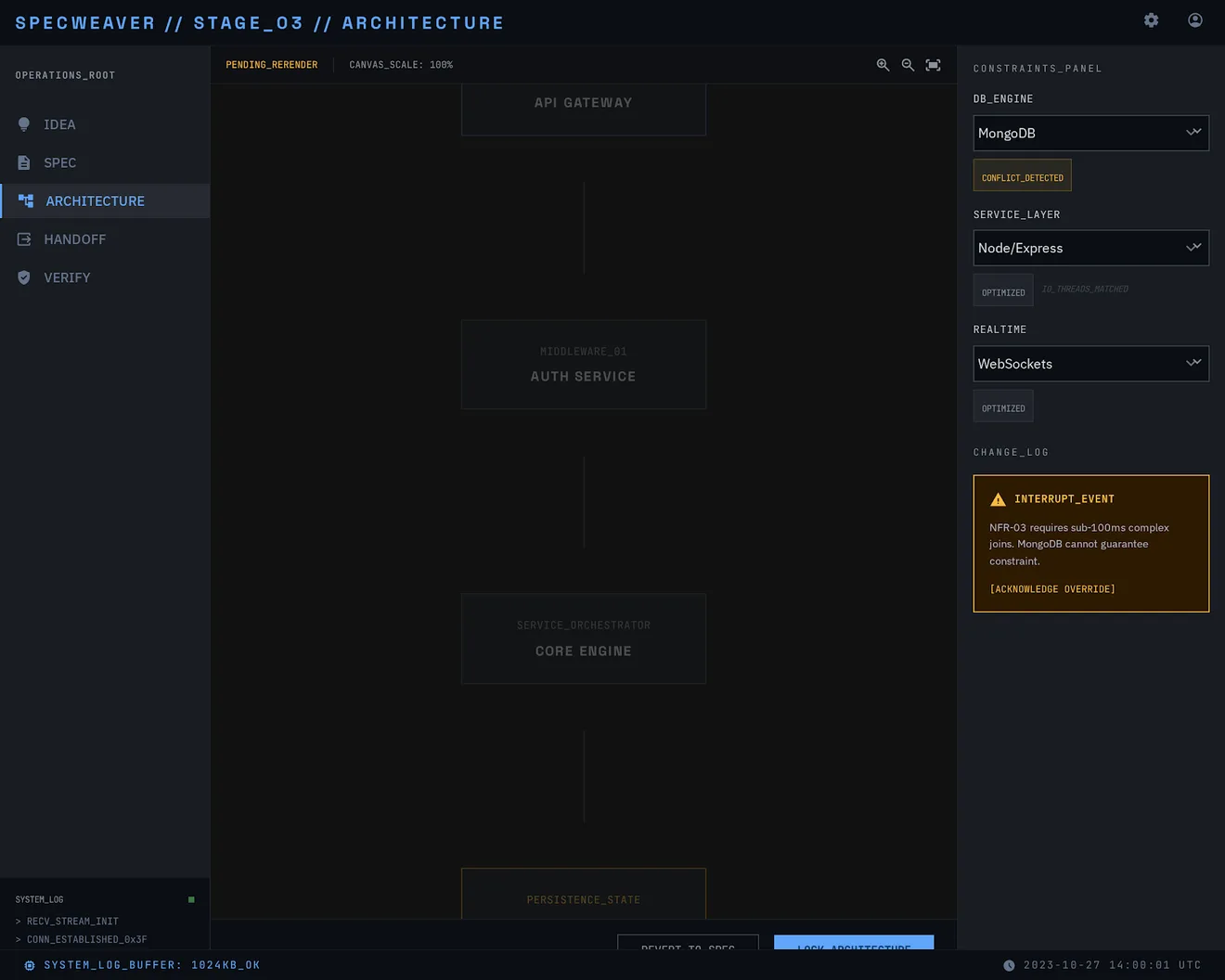The image size is (1225, 980).
Task: Click the IO_THREADS_MATCHED note
Action: pos(1085,290)
